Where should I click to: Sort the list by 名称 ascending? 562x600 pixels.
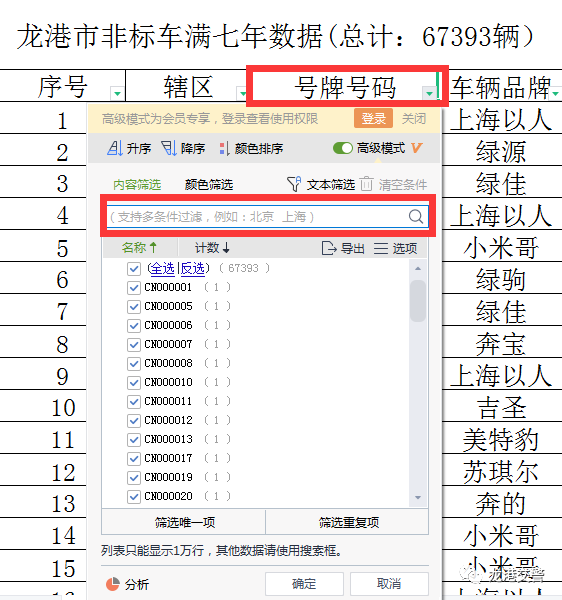coord(139,248)
